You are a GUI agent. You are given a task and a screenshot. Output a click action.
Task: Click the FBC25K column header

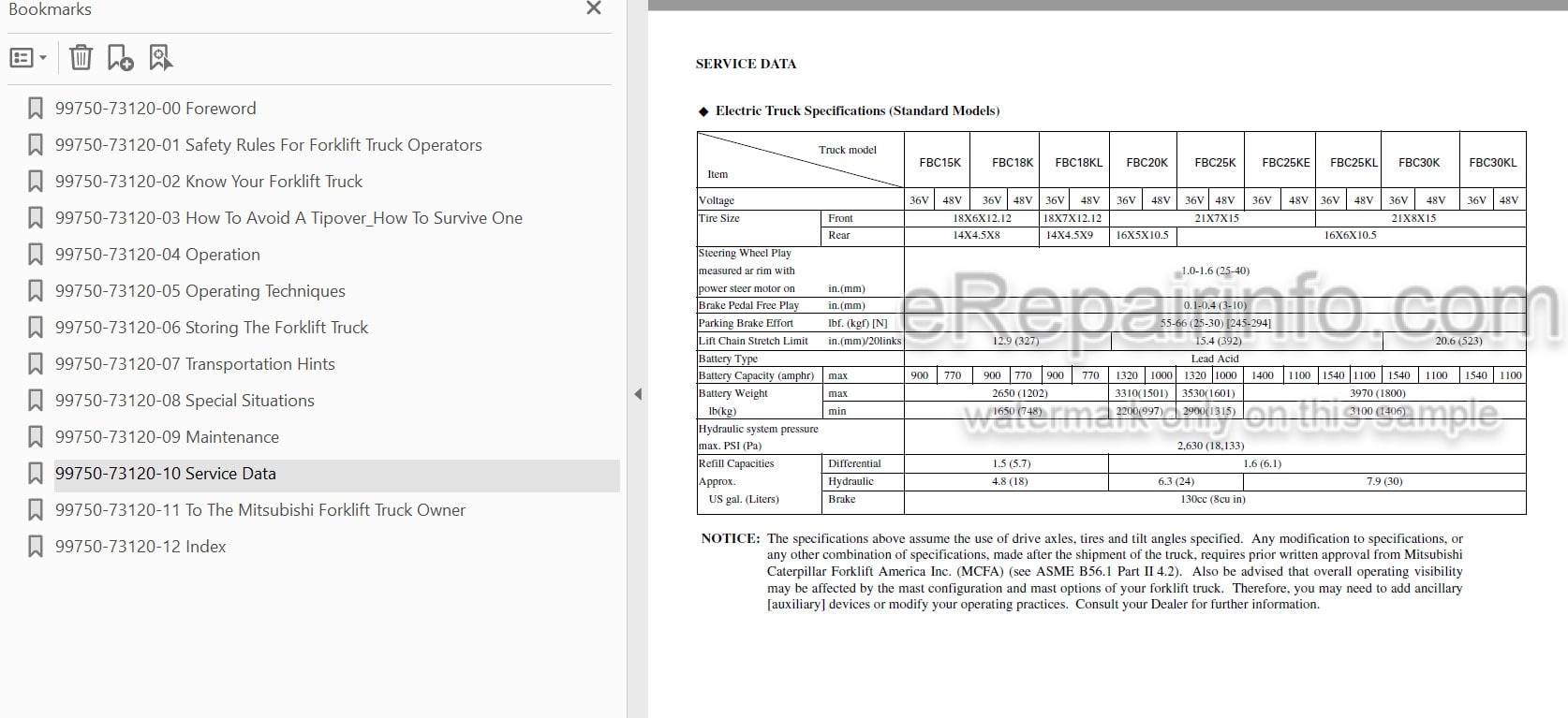[x=1215, y=162]
